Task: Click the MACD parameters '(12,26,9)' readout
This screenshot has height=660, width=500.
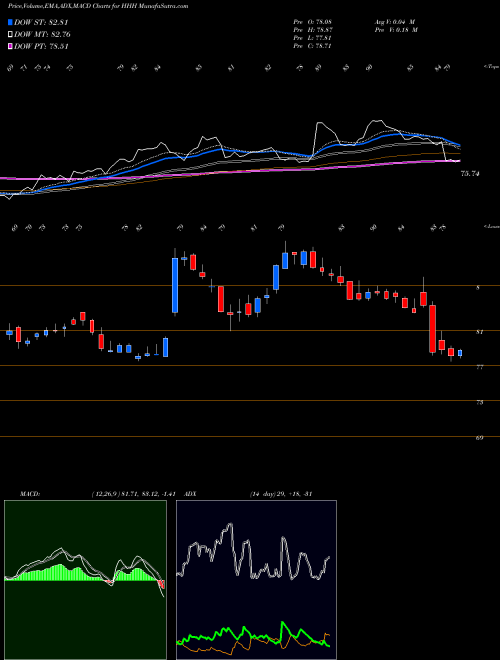Action: click(104, 494)
